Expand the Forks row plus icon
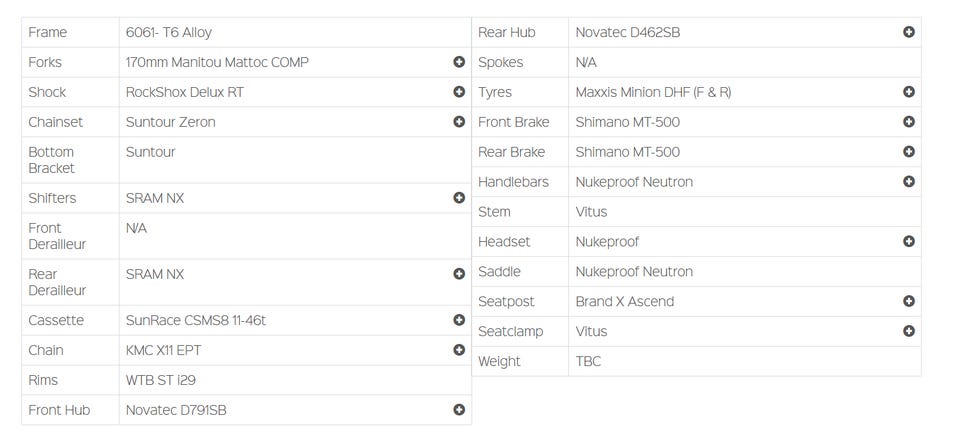 coord(459,62)
